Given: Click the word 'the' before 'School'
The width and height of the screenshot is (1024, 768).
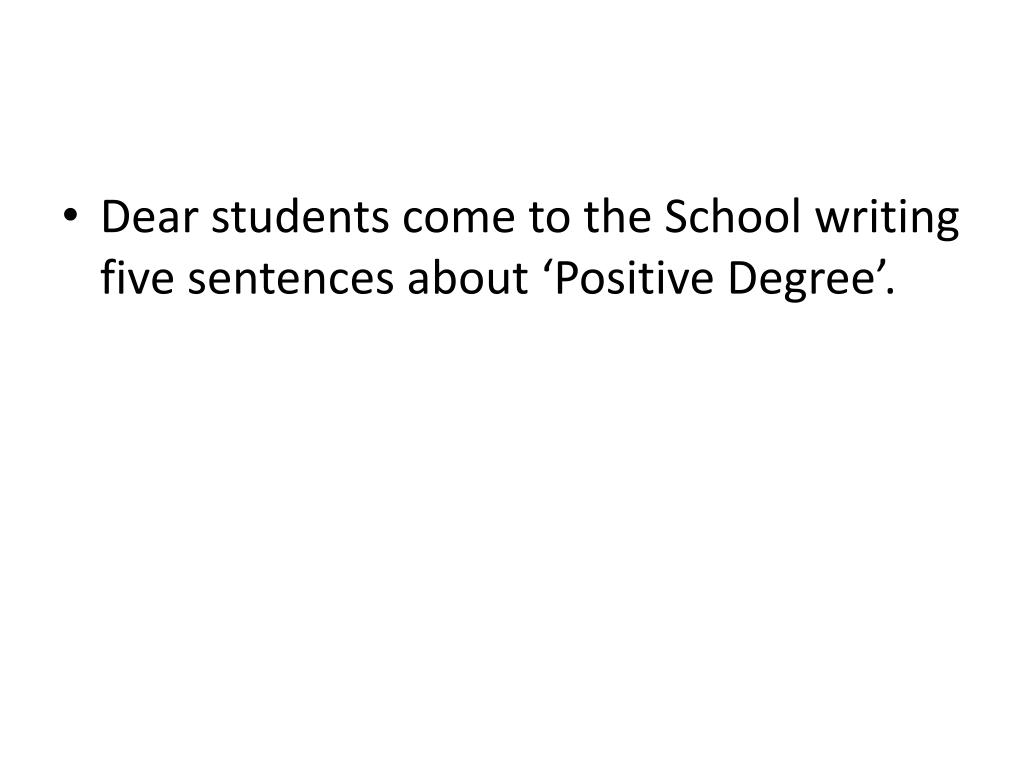Looking at the screenshot, I should (x=617, y=216).
